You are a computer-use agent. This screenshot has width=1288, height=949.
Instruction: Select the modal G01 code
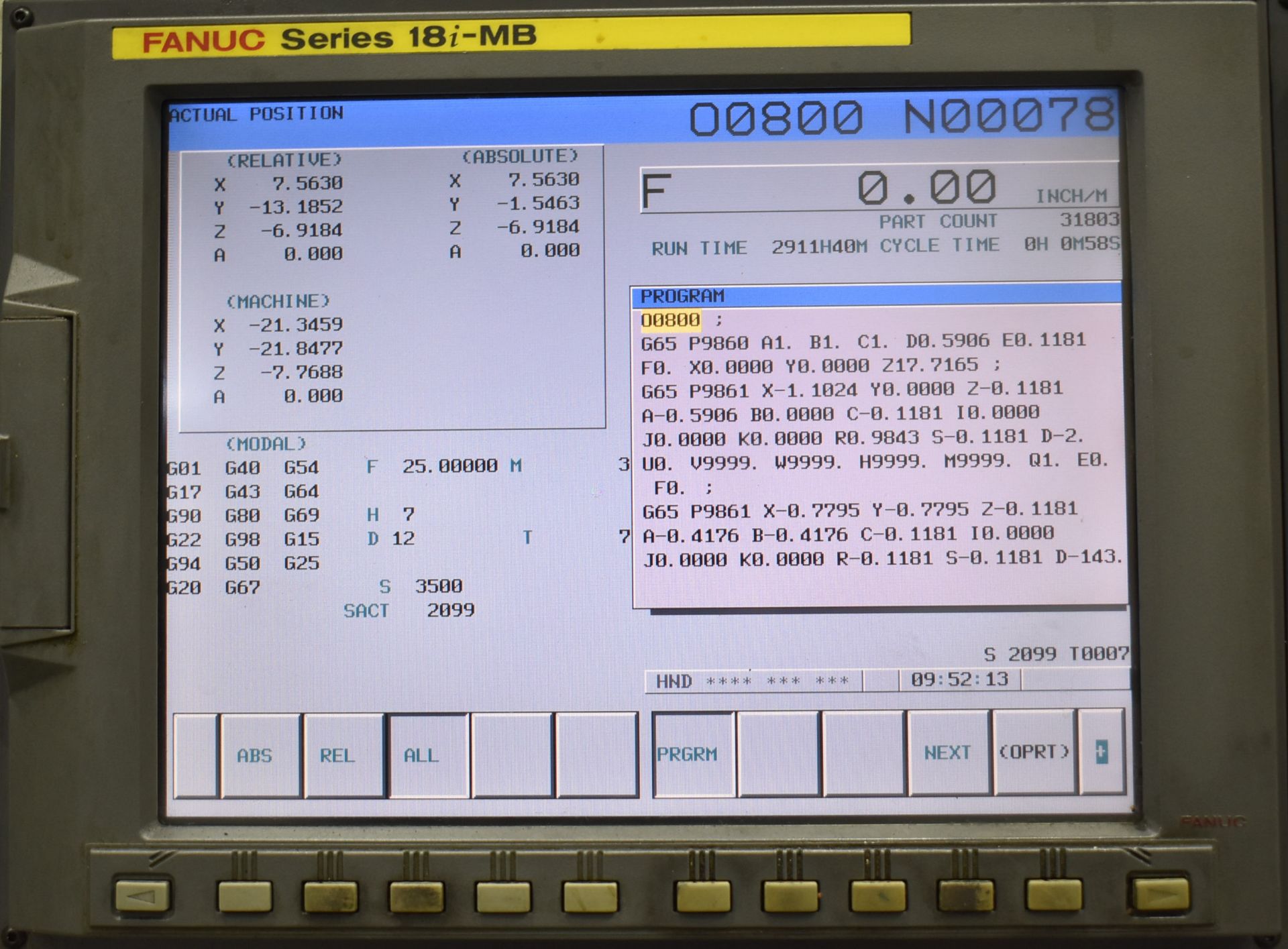pos(184,468)
